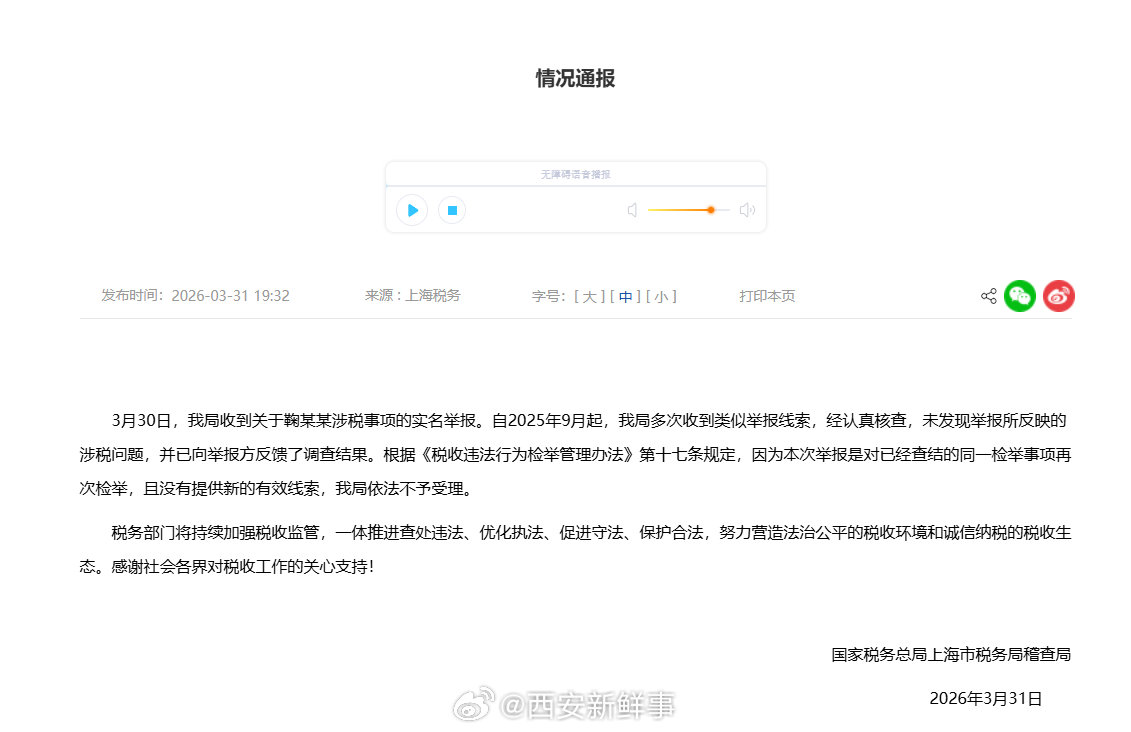Open the 上海税务 source link
1131x732 pixels.
point(432,295)
